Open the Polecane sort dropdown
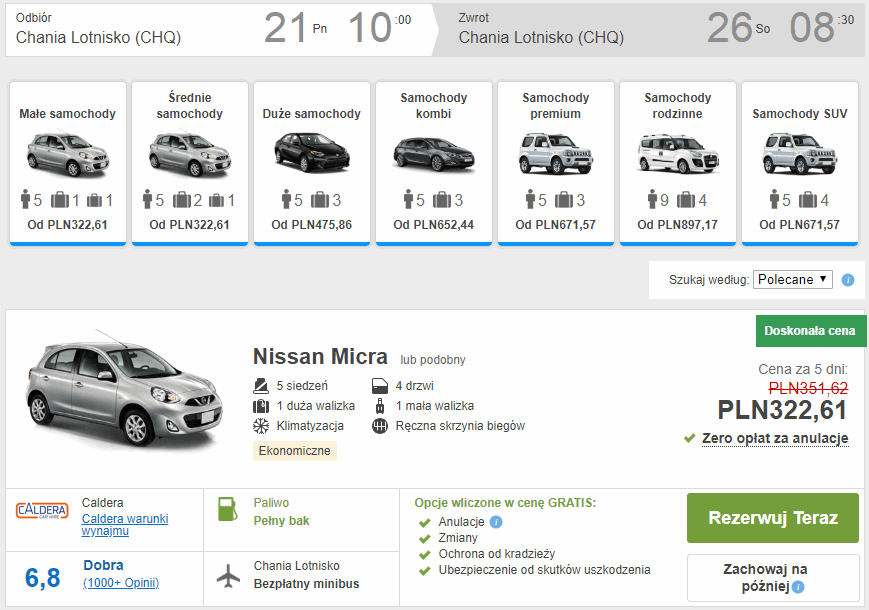 pos(792,280)
